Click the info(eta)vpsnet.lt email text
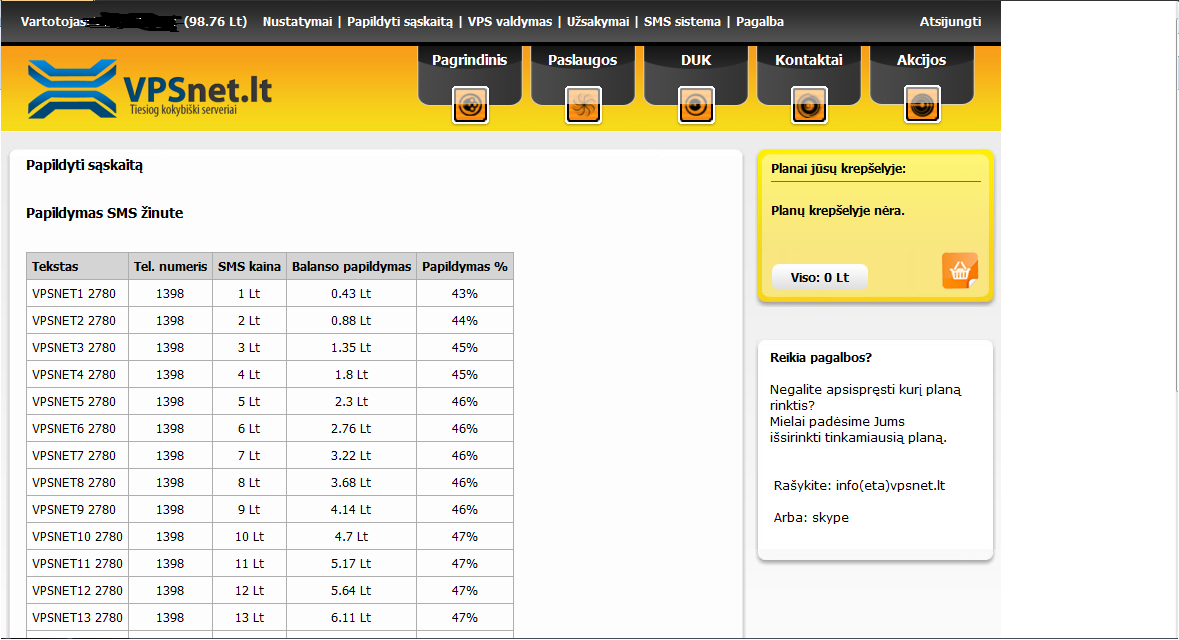Viewport: 1179px width, 640px height. (890, 486)
